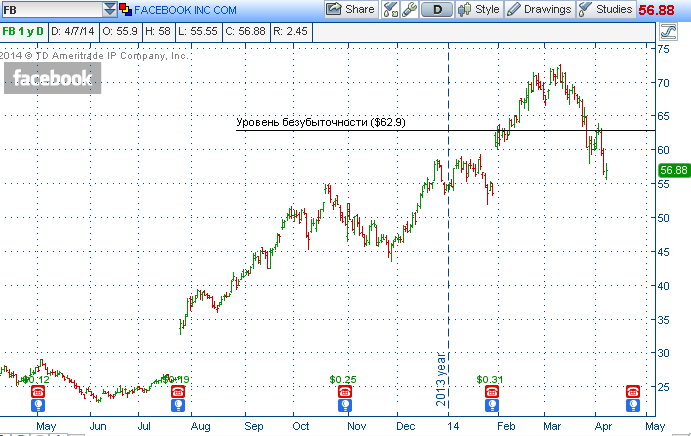Open chart settings wrench icon
This screenshot has width=691, height=436.
(409, 9)
